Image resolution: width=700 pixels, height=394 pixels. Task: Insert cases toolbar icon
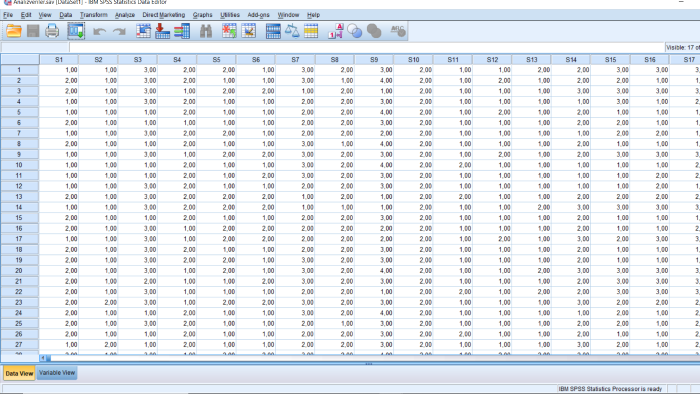coord(229,31)
